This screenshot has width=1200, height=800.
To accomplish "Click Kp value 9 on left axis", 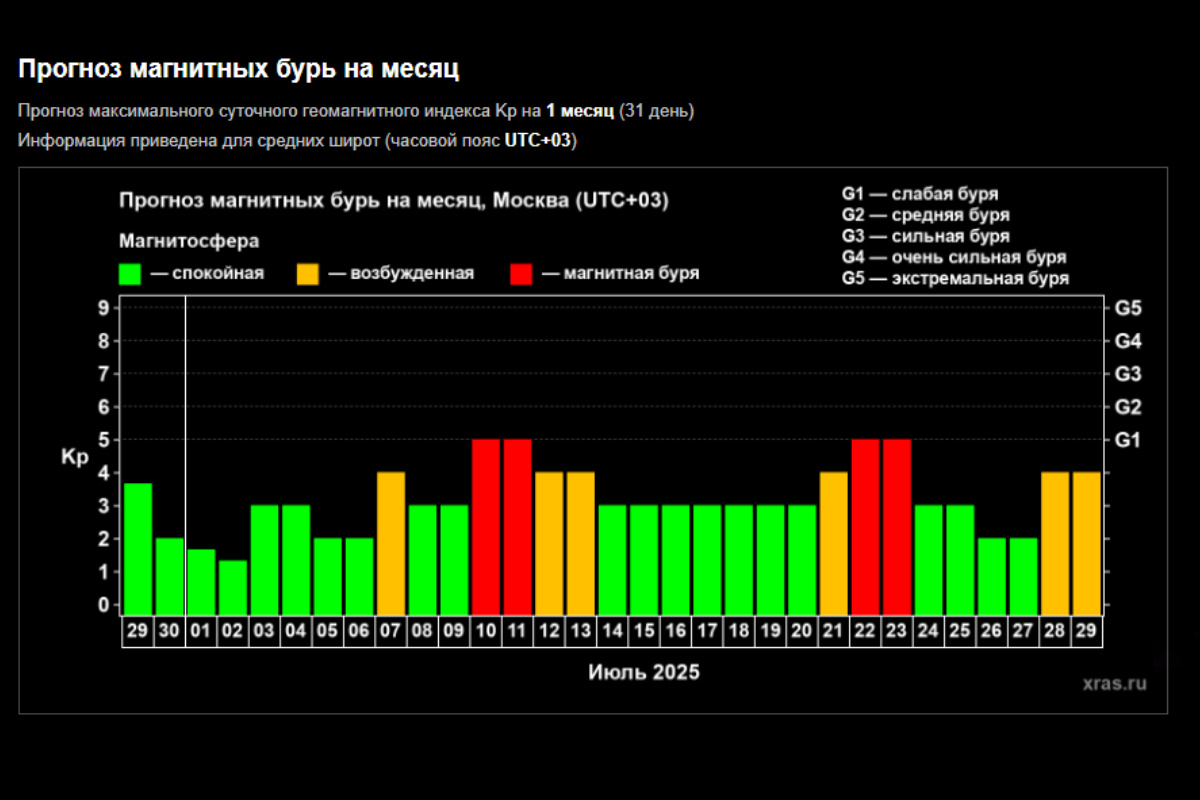I will tap(104, 308).
